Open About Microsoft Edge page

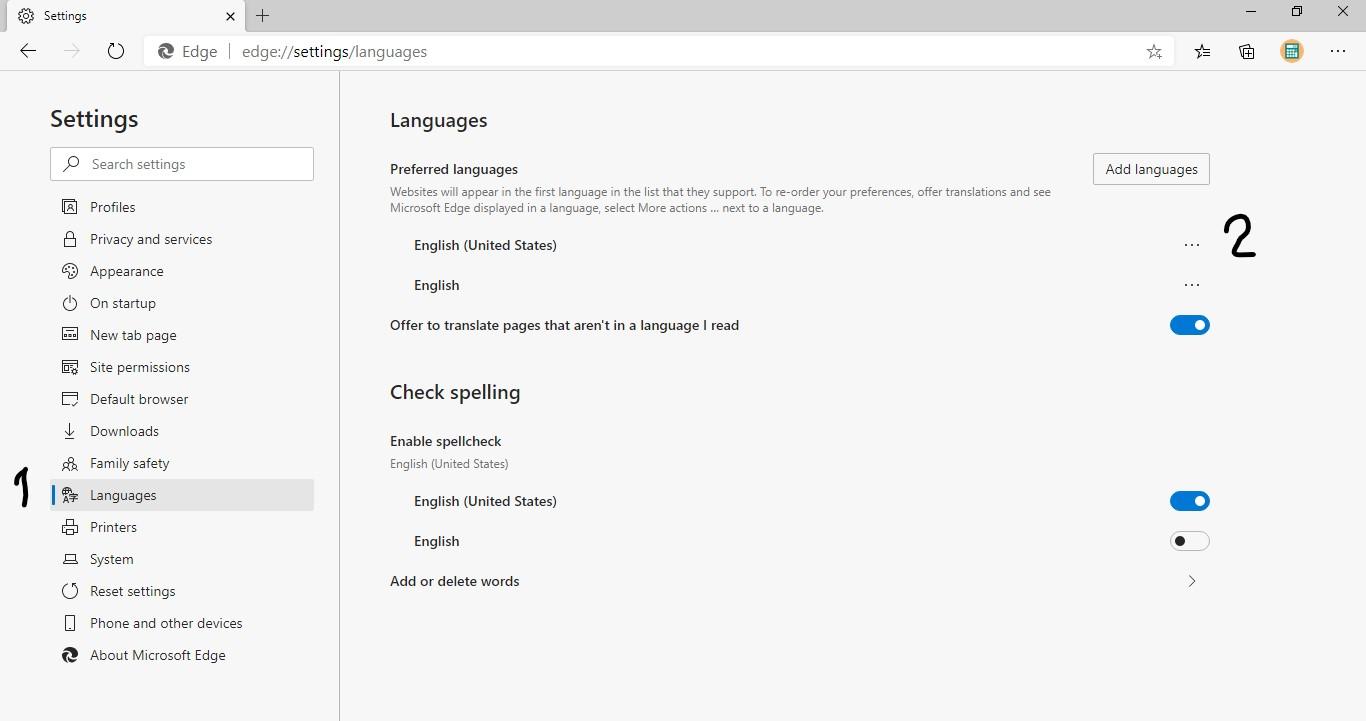182,655
